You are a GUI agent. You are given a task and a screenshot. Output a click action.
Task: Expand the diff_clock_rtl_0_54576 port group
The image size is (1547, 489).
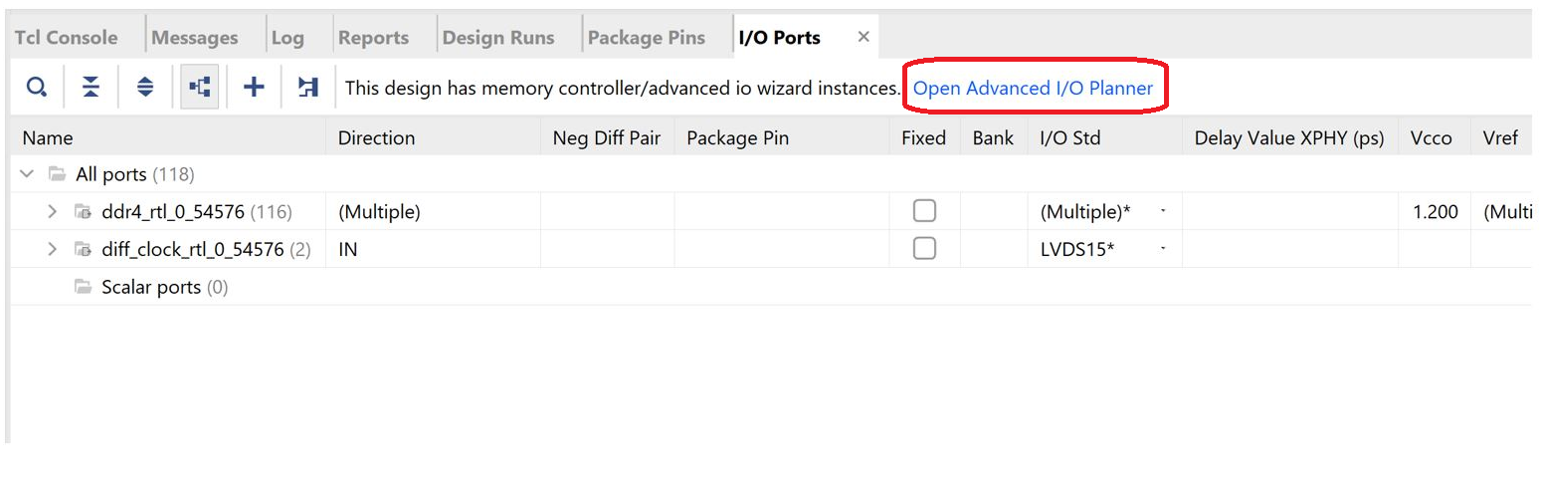click(53, 250)
